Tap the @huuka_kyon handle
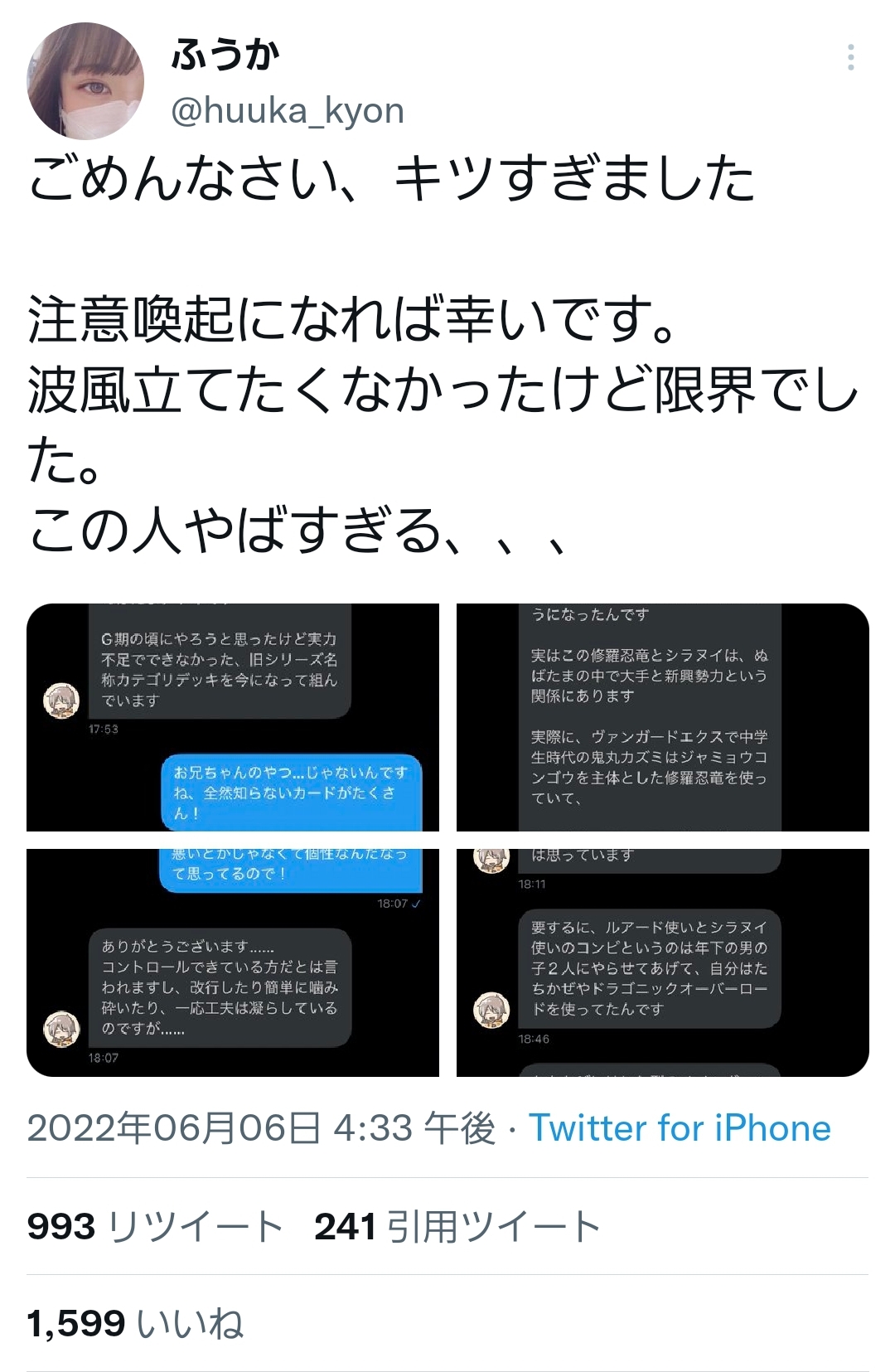The image size is (895, 1372). click(x=288, y=110)
